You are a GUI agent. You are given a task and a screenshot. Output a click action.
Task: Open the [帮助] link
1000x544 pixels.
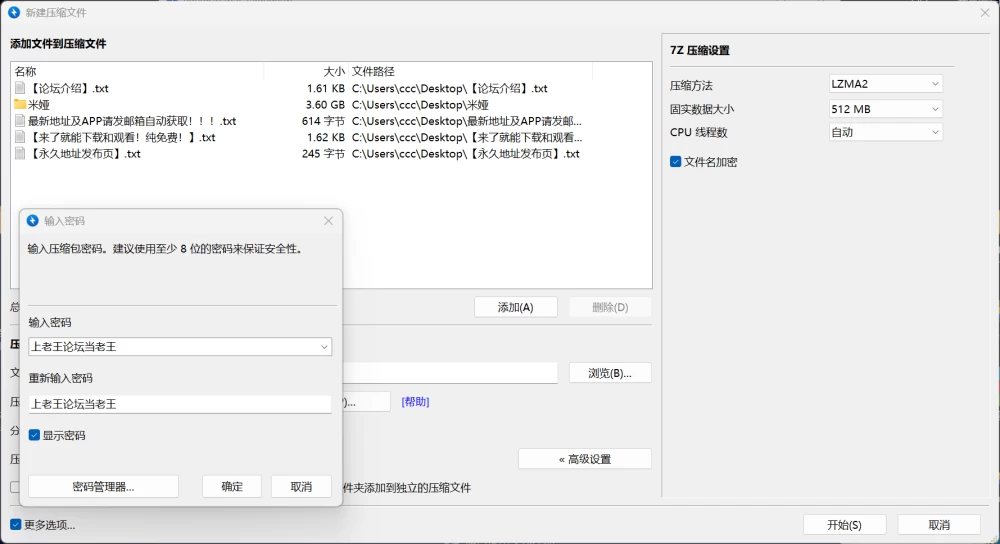click(x=415, y=402)
